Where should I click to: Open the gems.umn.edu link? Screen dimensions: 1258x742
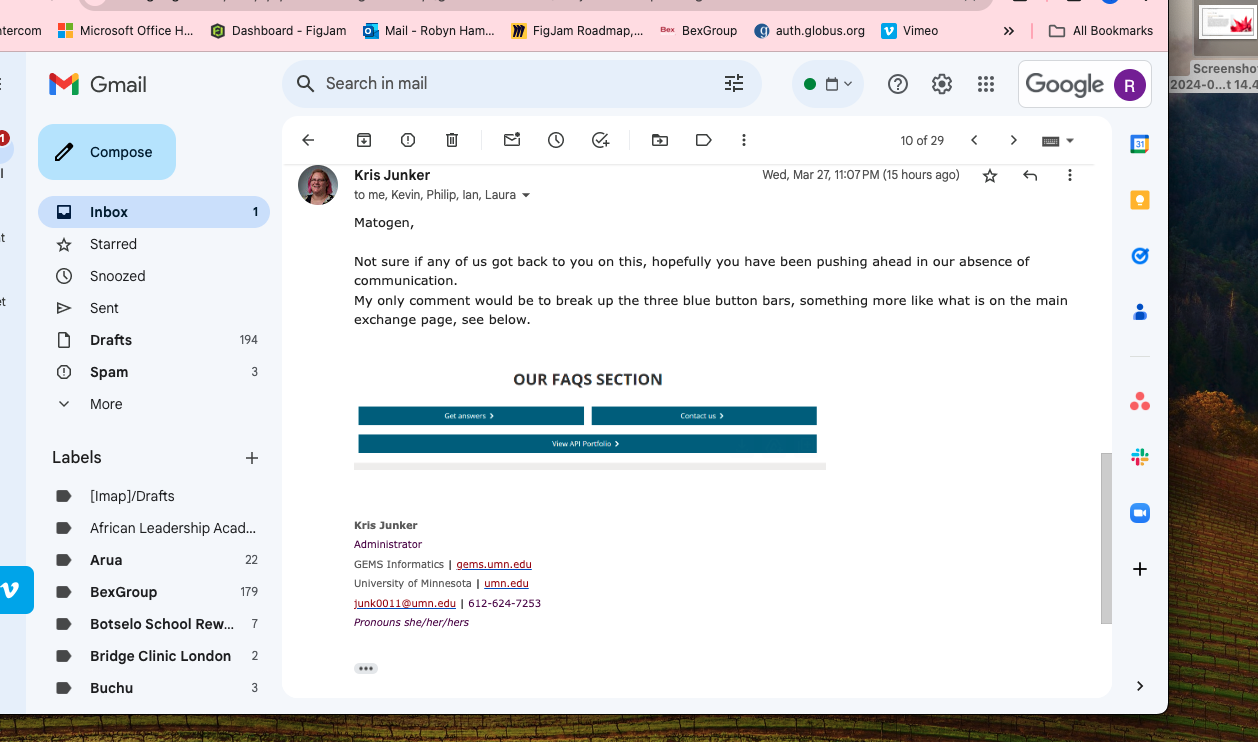point(494,565)
